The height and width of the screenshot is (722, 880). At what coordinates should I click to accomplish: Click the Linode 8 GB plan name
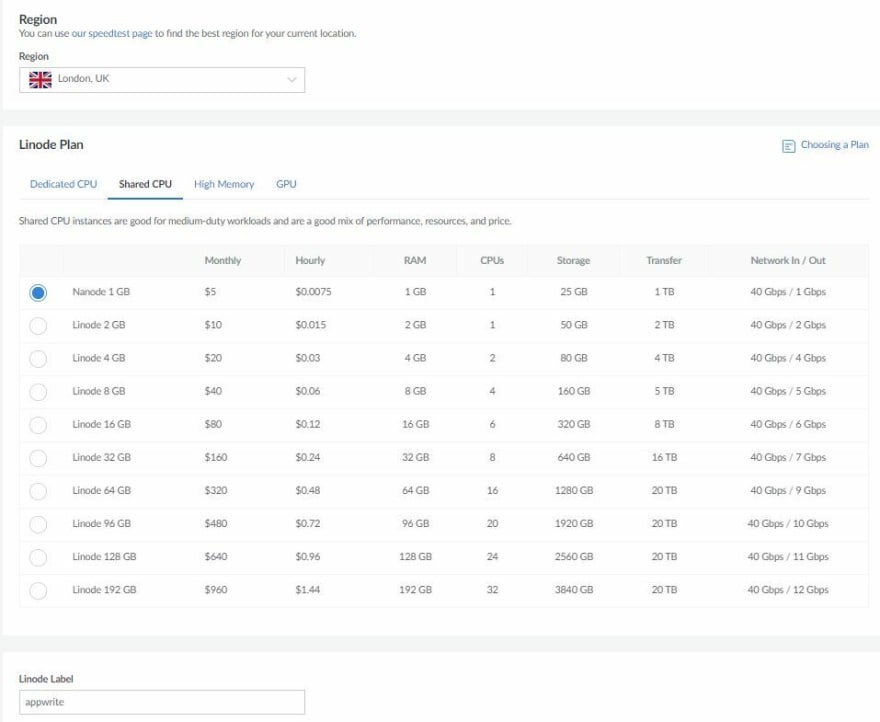(99, 391)
